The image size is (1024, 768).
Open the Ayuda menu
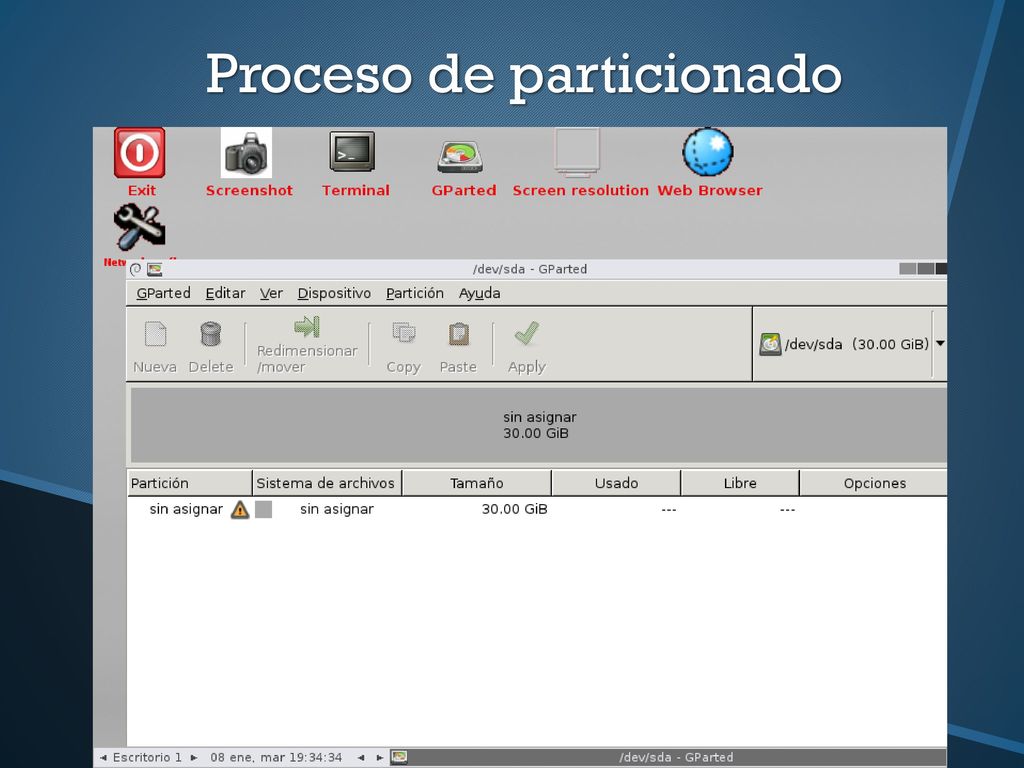pyautogui.click(x=479, y=293)
